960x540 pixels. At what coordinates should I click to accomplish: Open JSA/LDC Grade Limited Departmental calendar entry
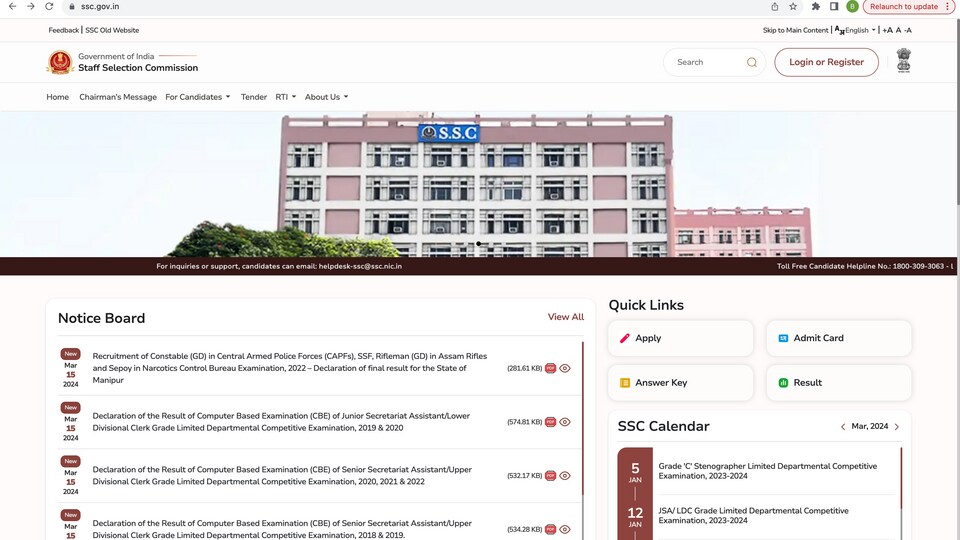(753, 516)
